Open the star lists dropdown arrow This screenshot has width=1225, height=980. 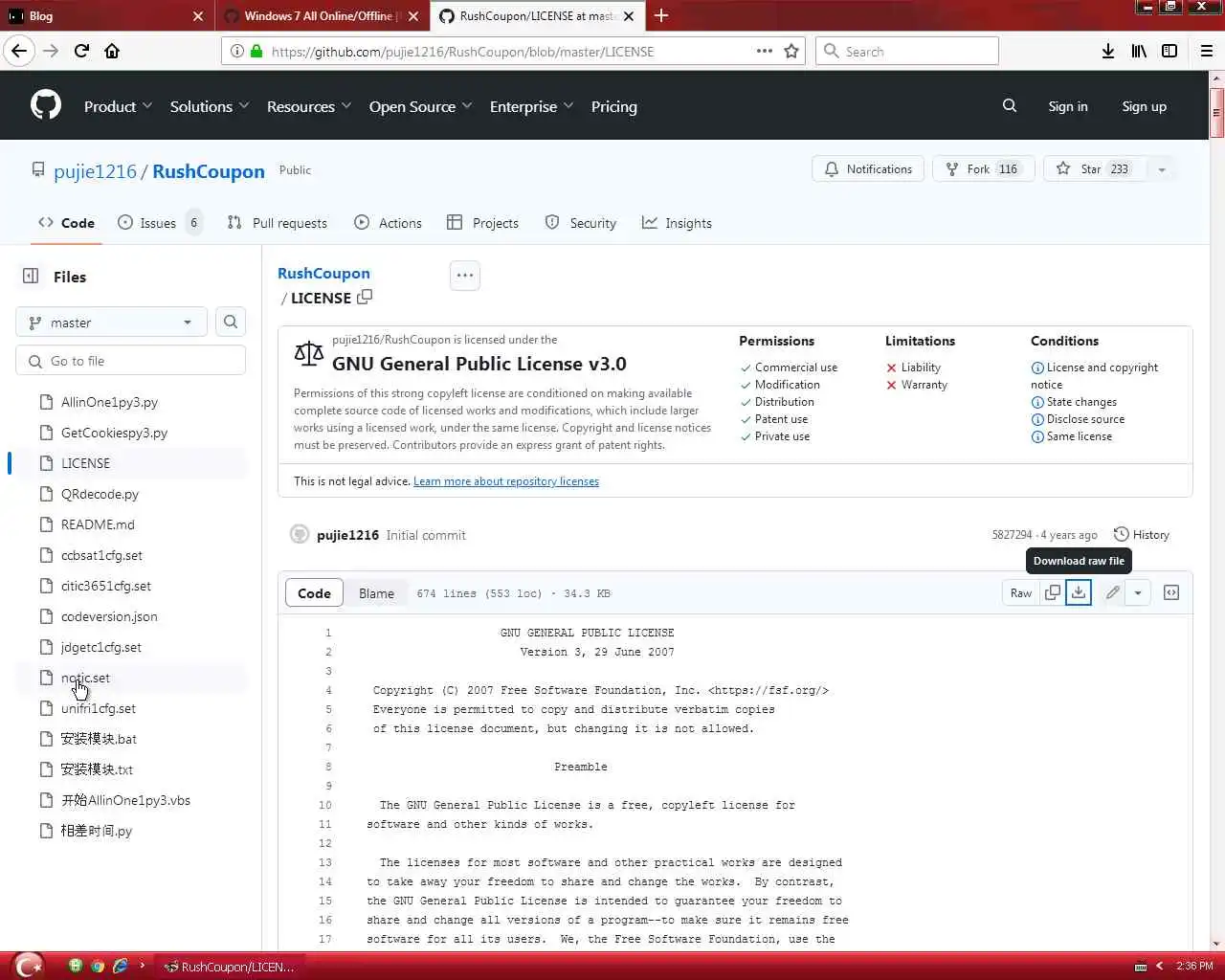click(1162, 169)
